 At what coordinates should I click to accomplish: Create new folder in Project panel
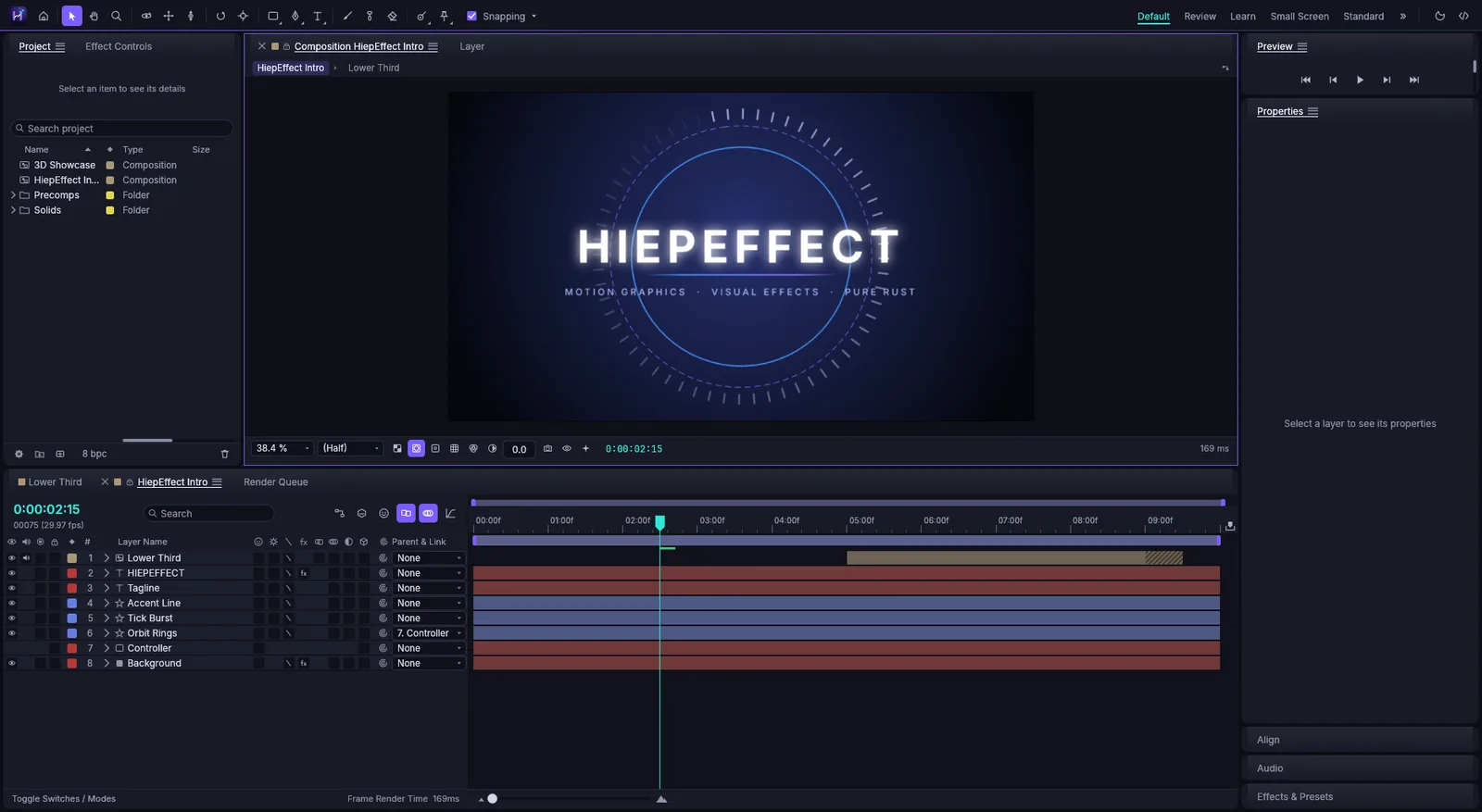(39, 454)
